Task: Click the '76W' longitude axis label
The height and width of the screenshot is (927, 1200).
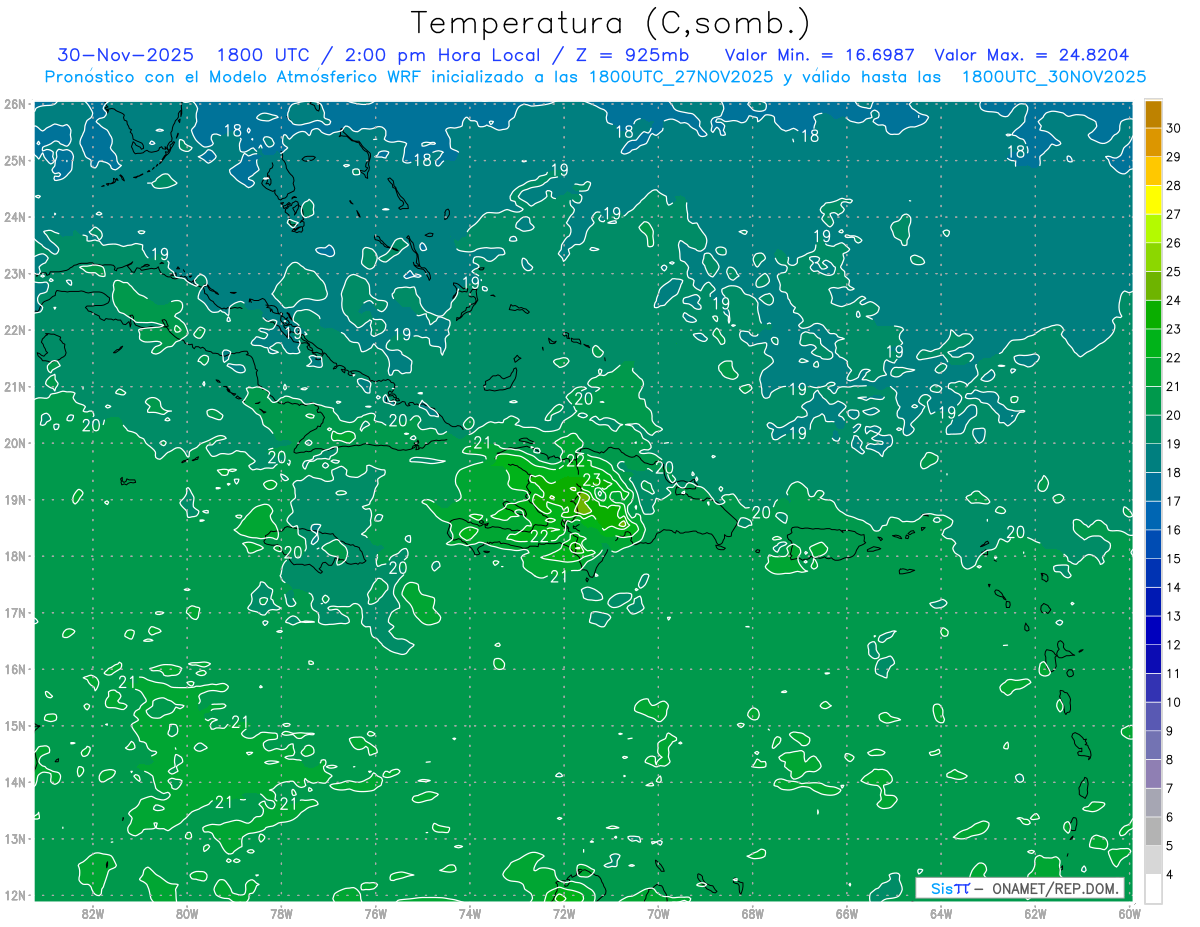Action: click(x=375, y=912)
